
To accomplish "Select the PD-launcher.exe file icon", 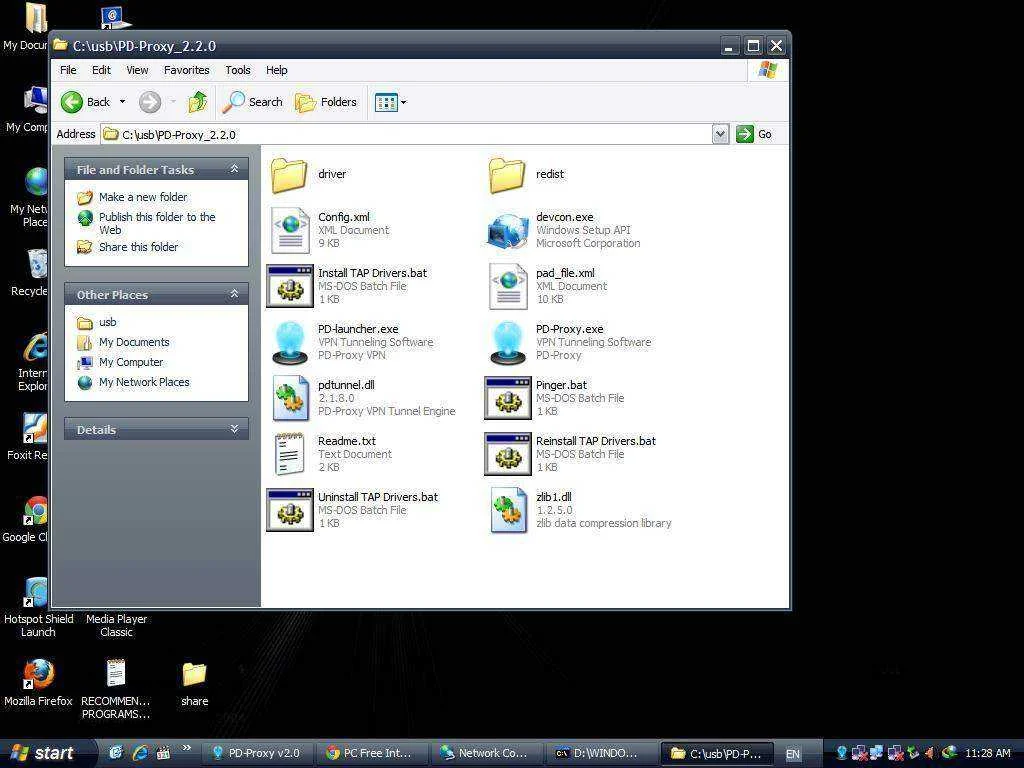I will tap(290, 342).
